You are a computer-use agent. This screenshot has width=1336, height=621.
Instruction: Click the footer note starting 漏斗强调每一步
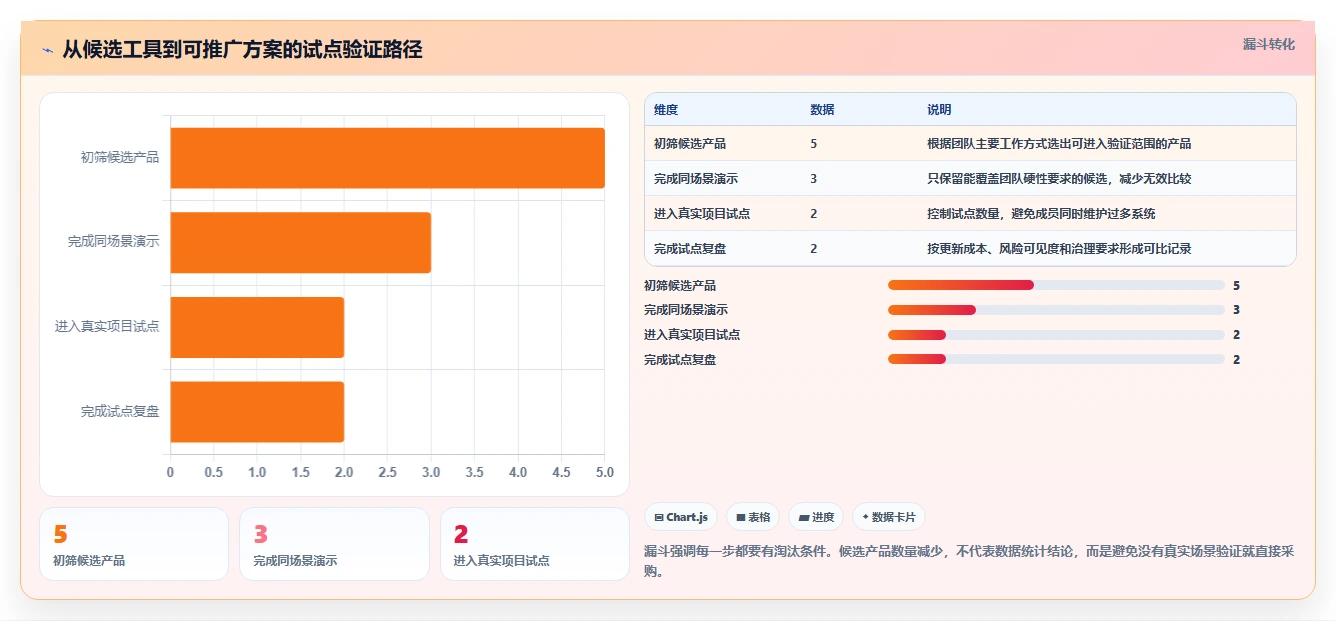click(969, 562)
